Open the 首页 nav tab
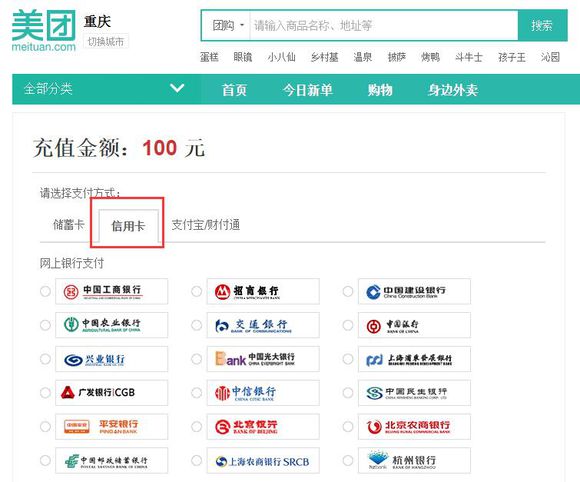Viewport: 580px width, 482px height. (x=234, y=90)
